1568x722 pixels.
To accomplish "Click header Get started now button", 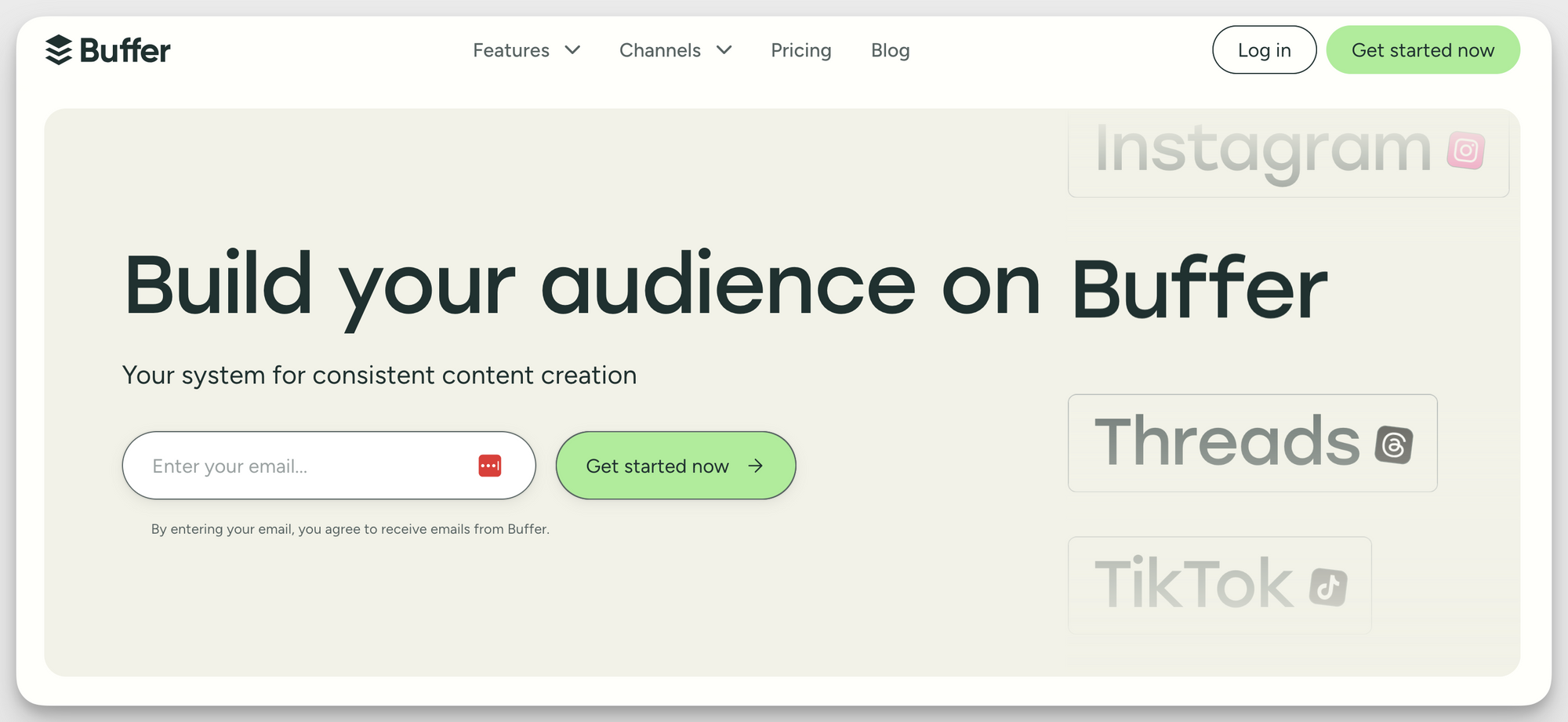I will tap(1423, 50).
